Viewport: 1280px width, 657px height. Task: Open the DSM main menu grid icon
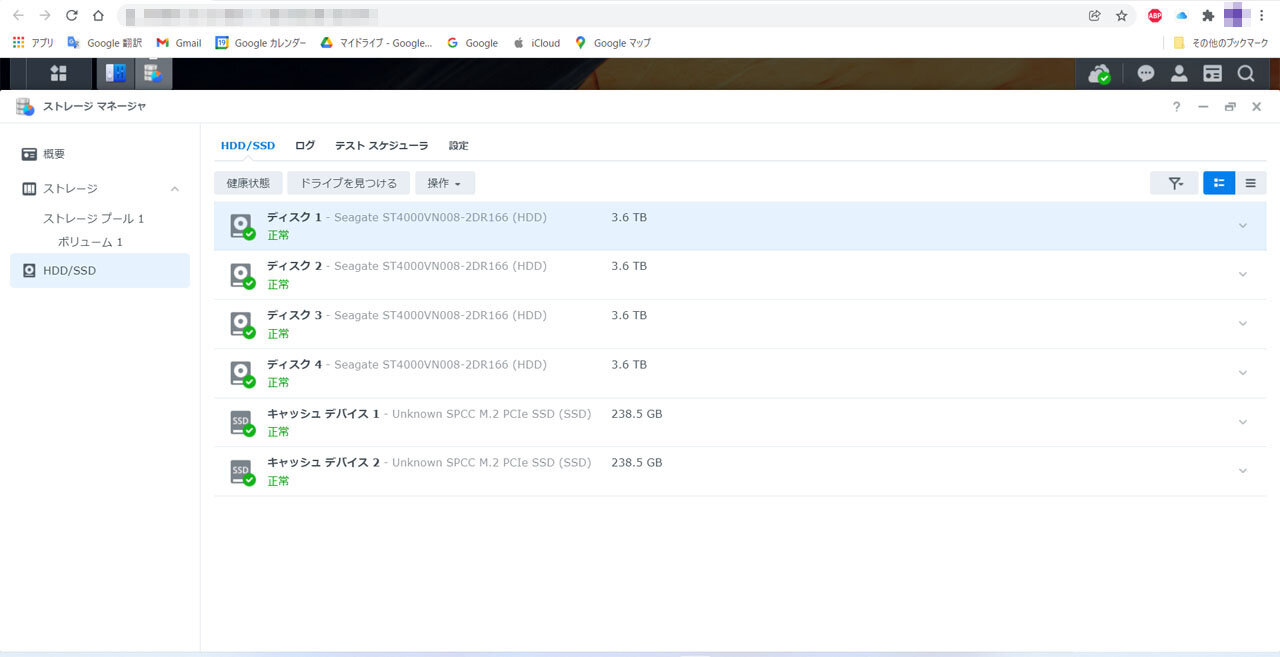click(58, 73)
